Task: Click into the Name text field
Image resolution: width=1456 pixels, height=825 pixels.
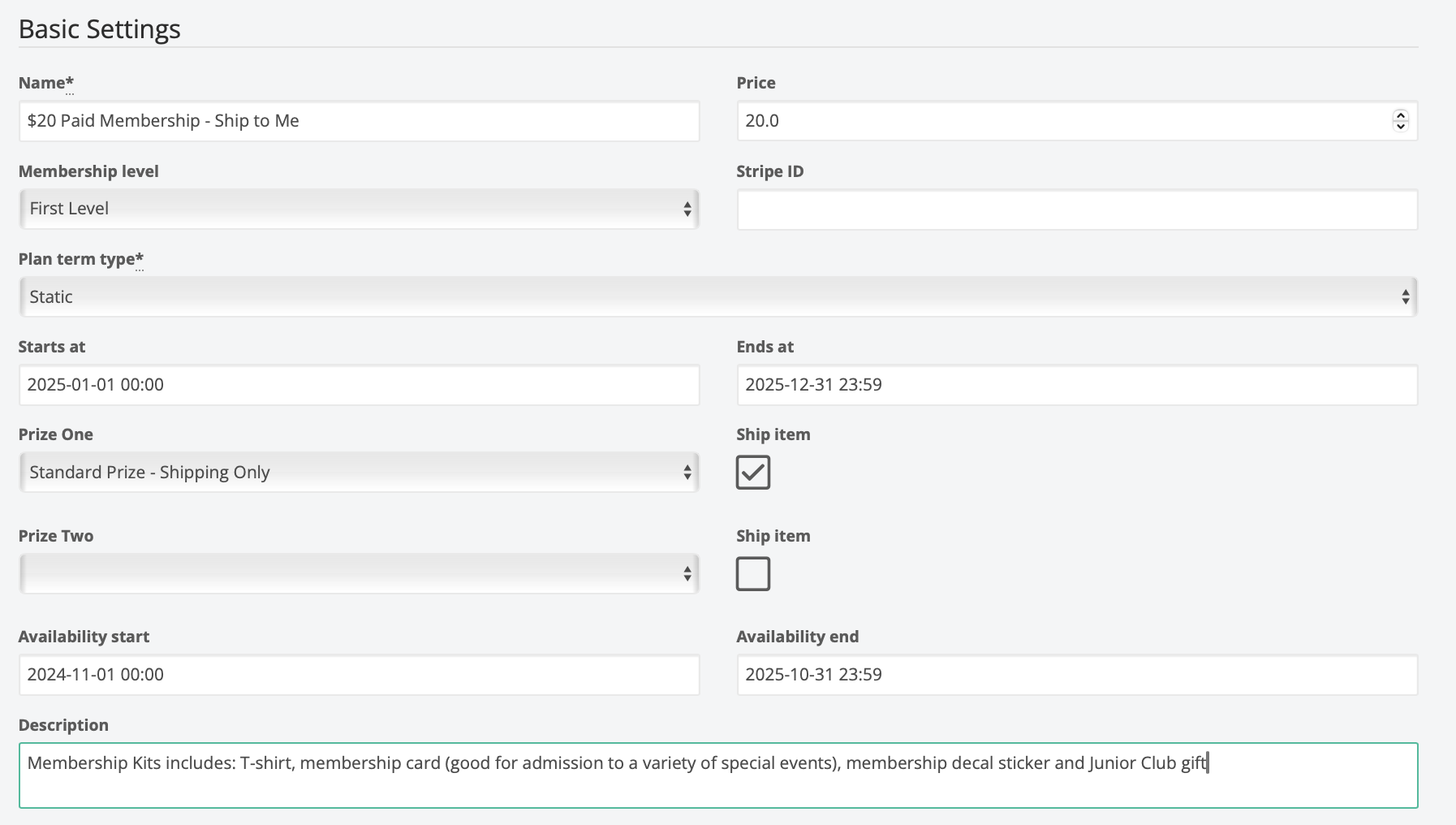Action: pyautogui.click(x=359, y=121)
